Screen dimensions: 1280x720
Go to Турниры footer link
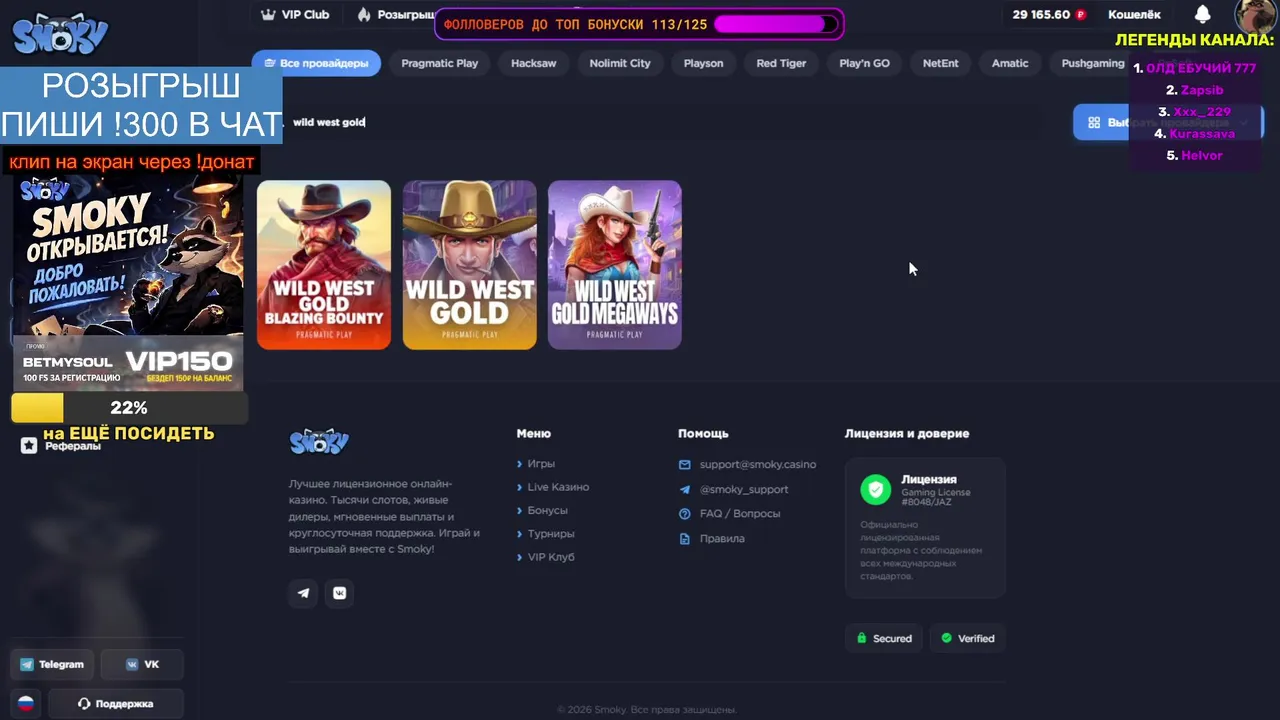click(551, 534)
